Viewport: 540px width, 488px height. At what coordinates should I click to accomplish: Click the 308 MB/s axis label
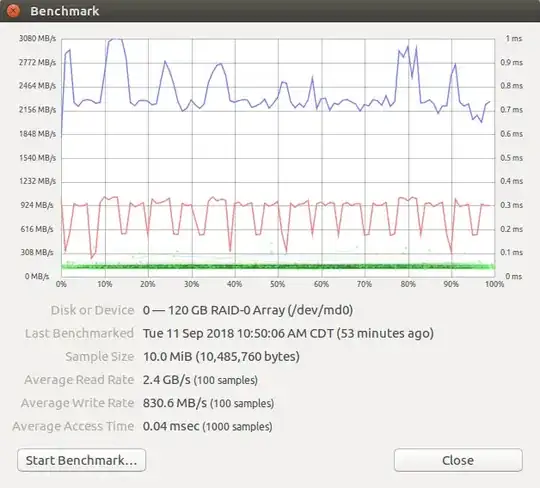(37, 252)
